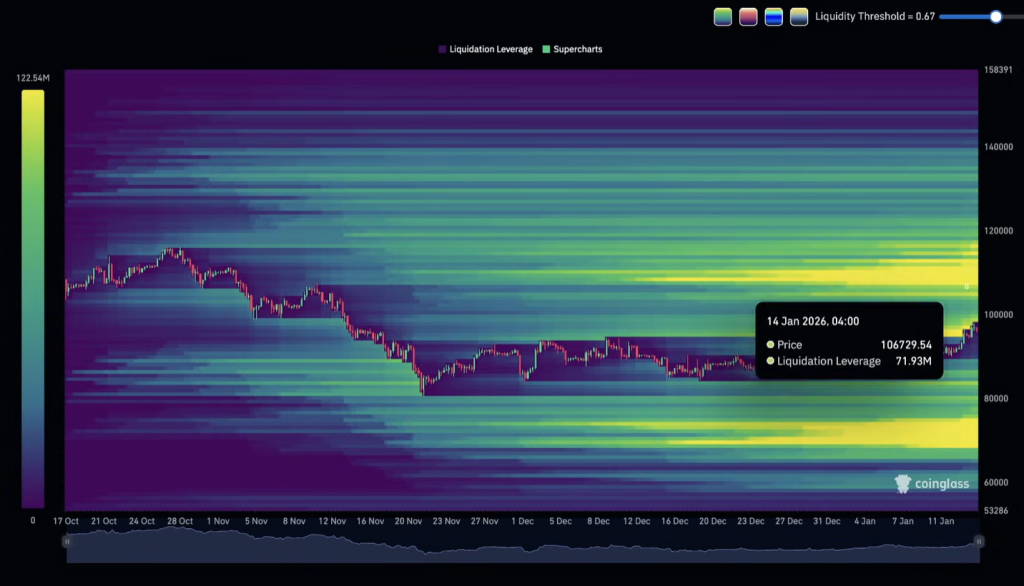This screenshot has height=586, width=1024.
Task: Pick the yellow-to-navy color scheme swatch
Action: 799,16
